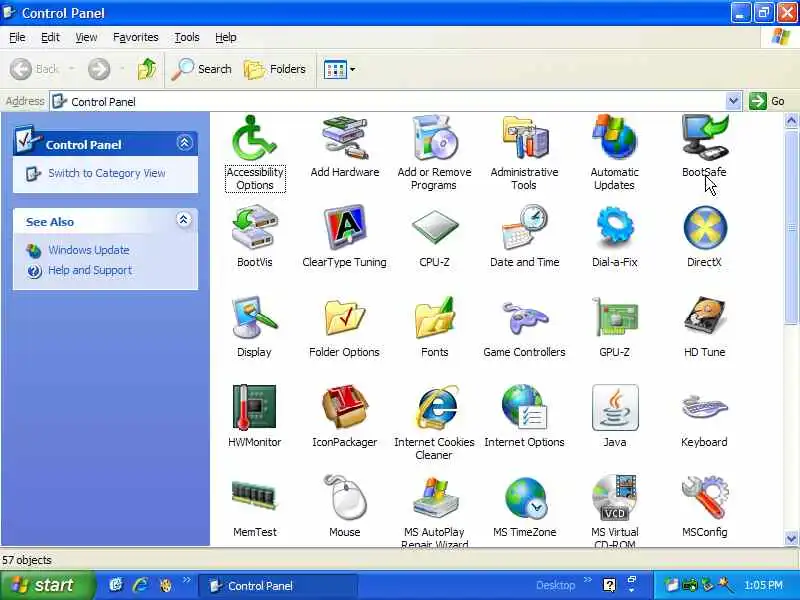The image size is (800, 600).
Task: Click the scrollbar down arrow
Action: pyautogui.click(x=791, y=538)
